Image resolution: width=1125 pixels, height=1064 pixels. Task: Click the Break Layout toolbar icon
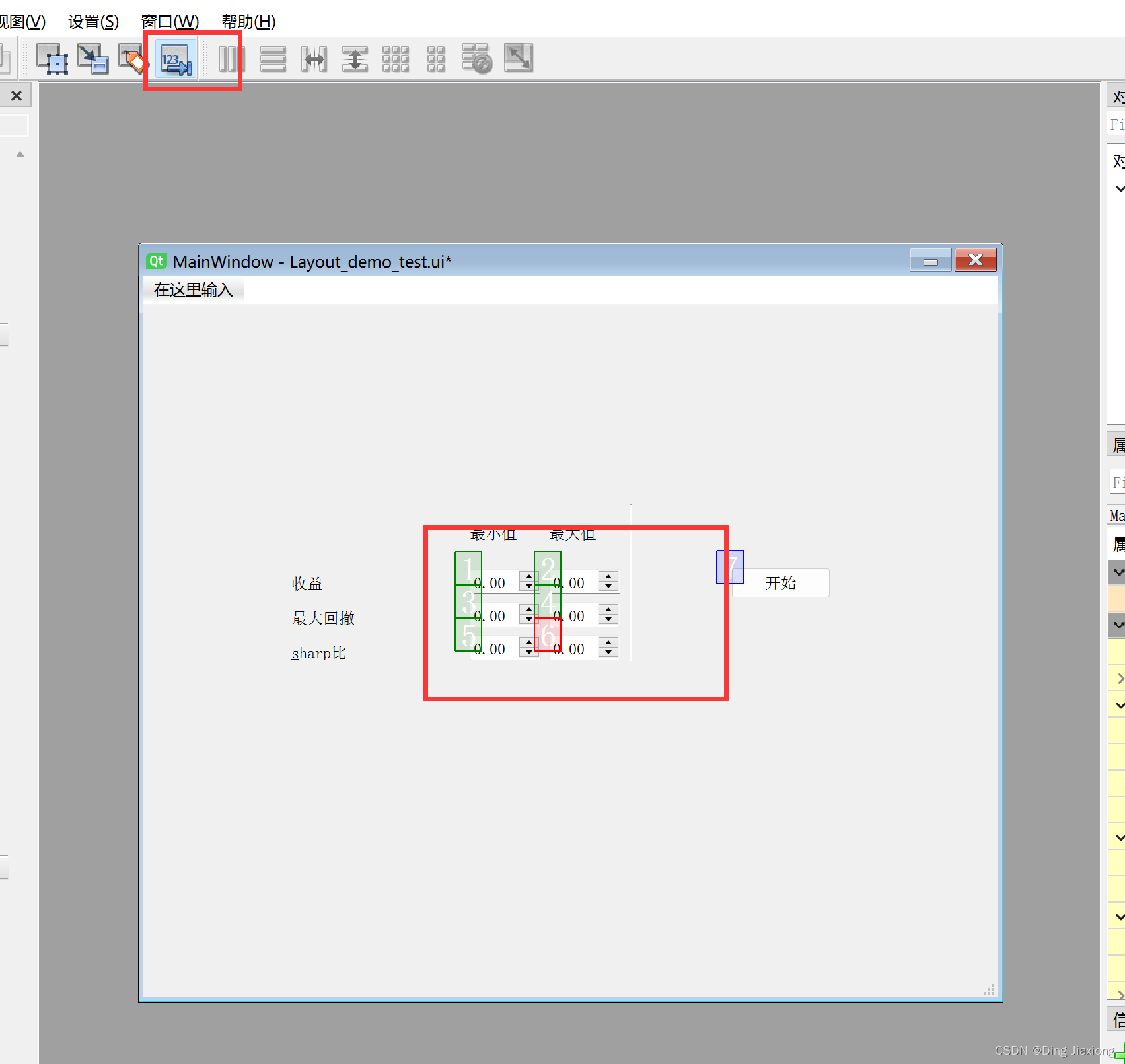coord(477,59)
